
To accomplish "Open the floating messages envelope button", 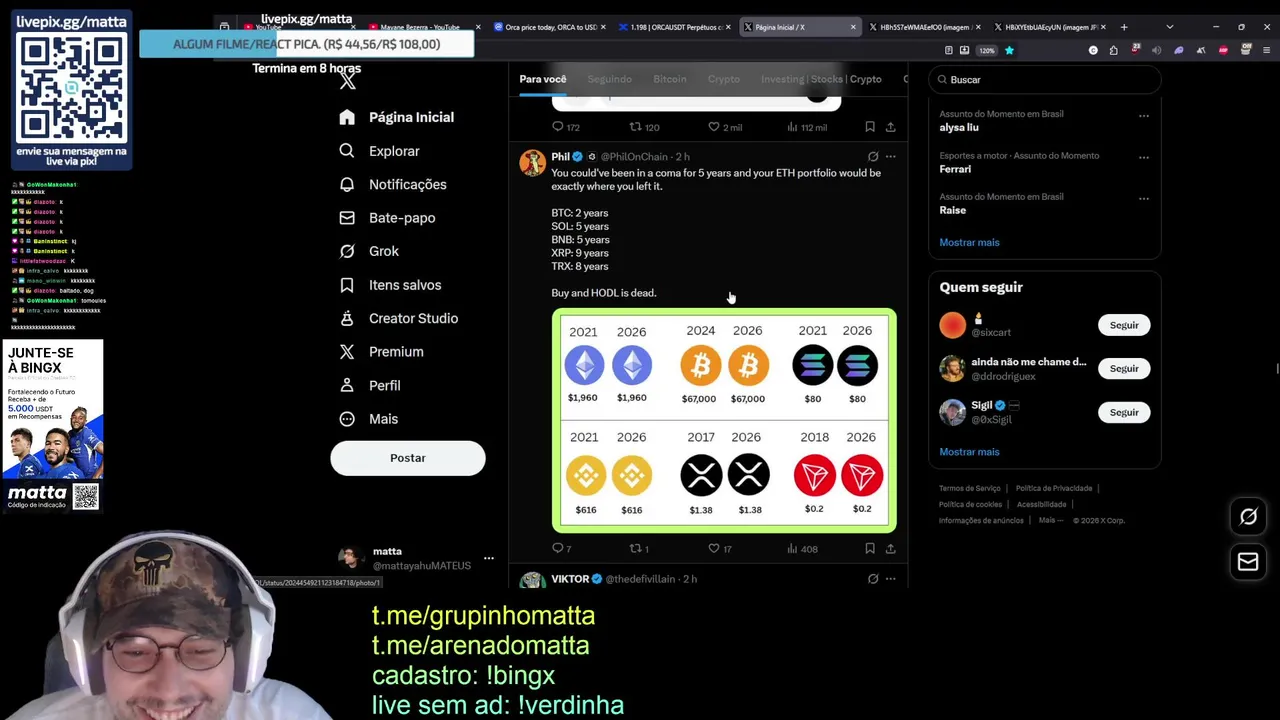I will click(1248, 563).
